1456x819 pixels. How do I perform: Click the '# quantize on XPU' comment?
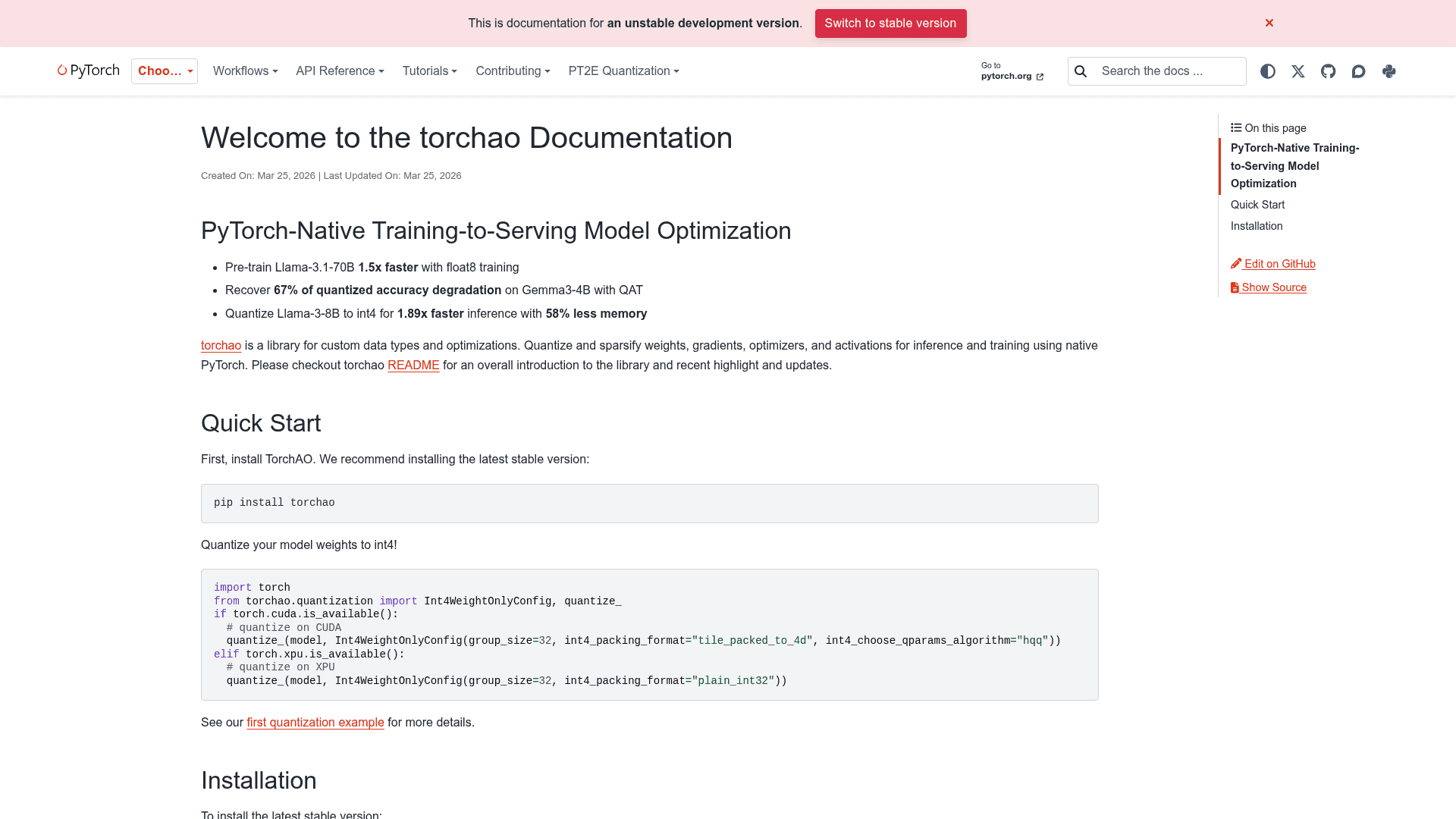coord(281,667)
